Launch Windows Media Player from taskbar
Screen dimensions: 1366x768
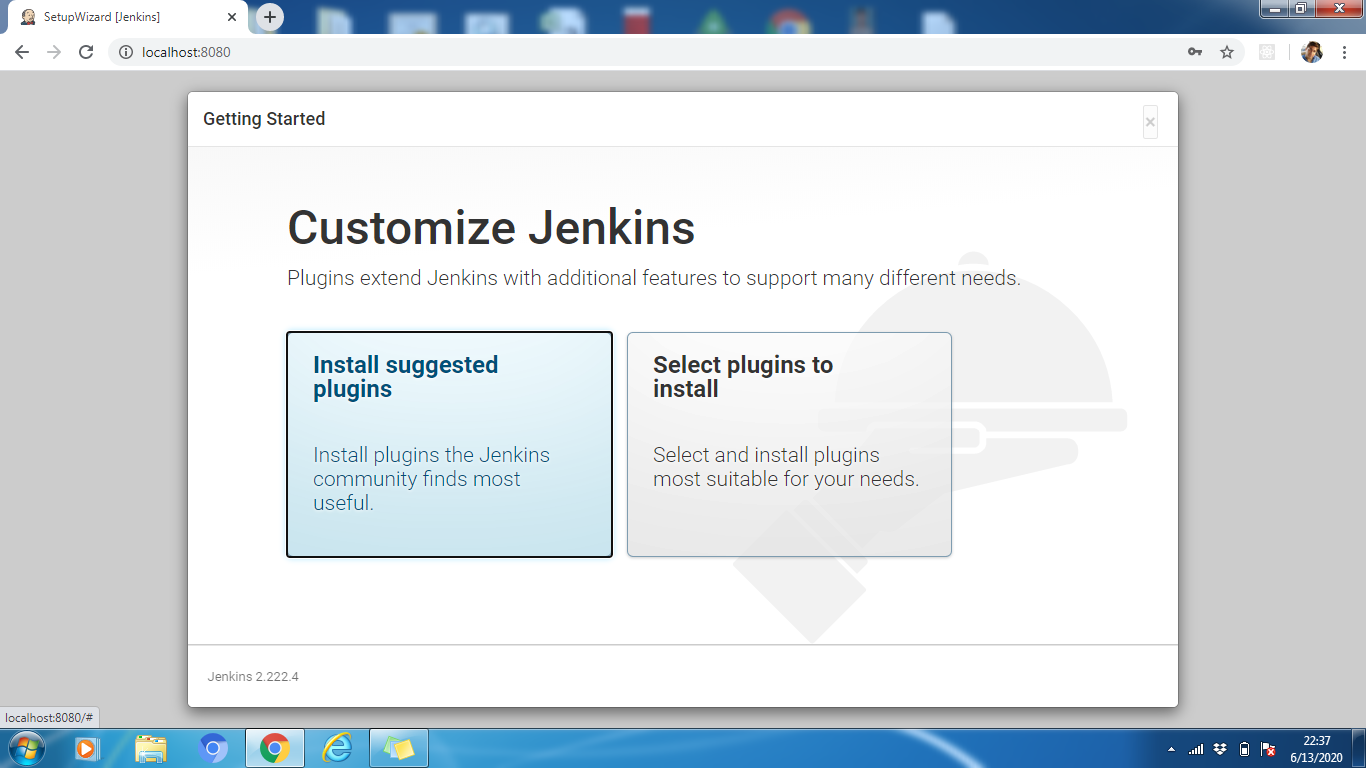click(x=88, y=748)
